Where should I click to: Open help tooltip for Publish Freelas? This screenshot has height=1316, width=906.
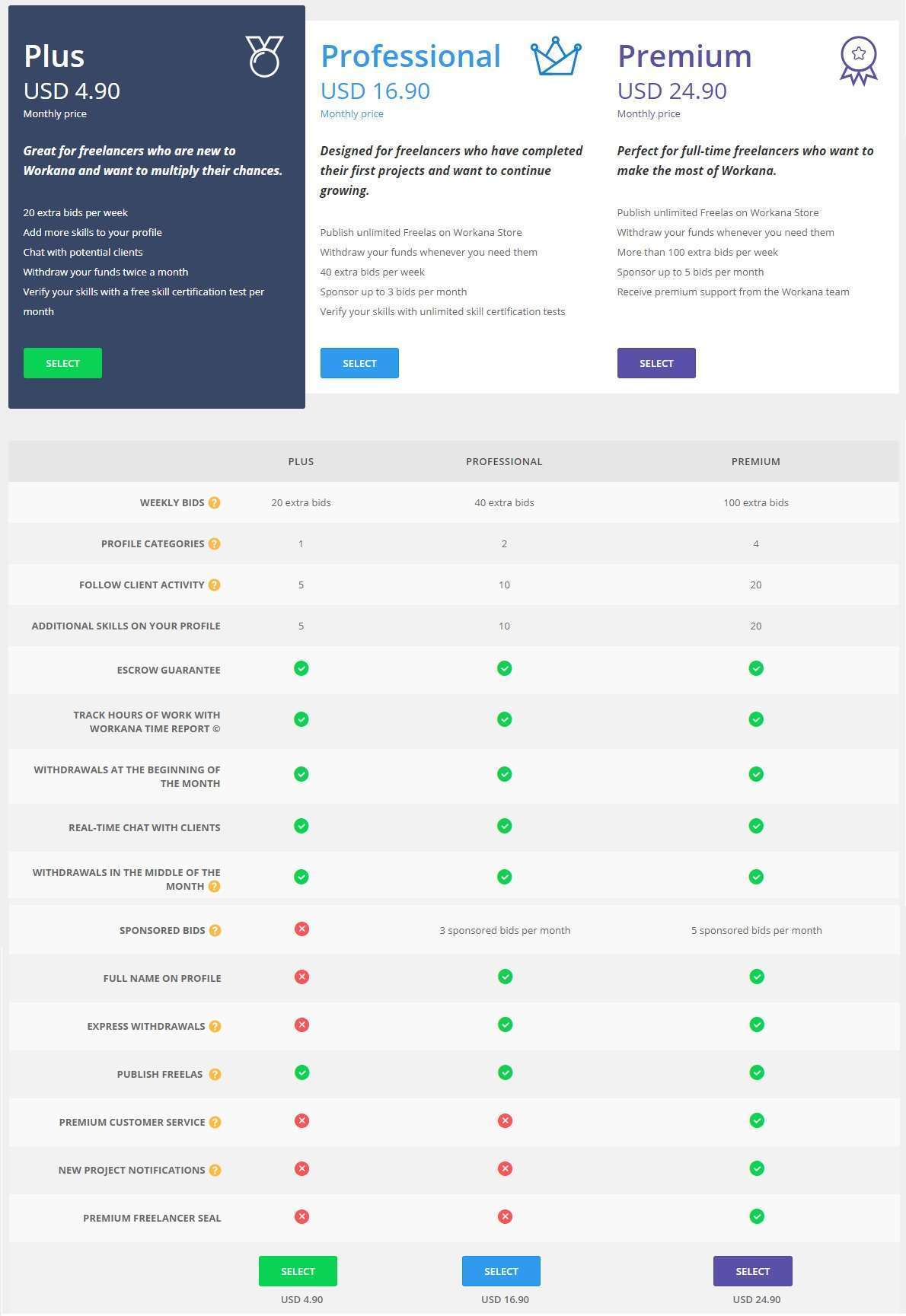tap(215, 1074)
